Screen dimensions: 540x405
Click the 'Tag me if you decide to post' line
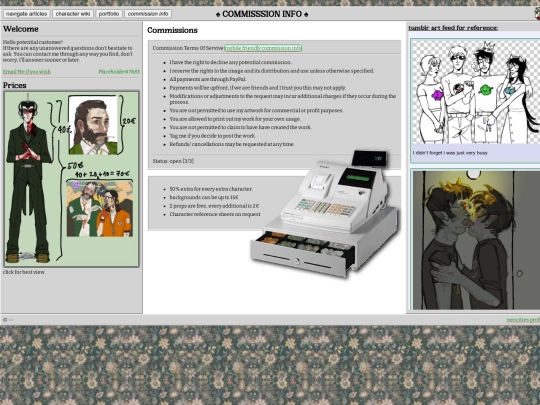212,136
